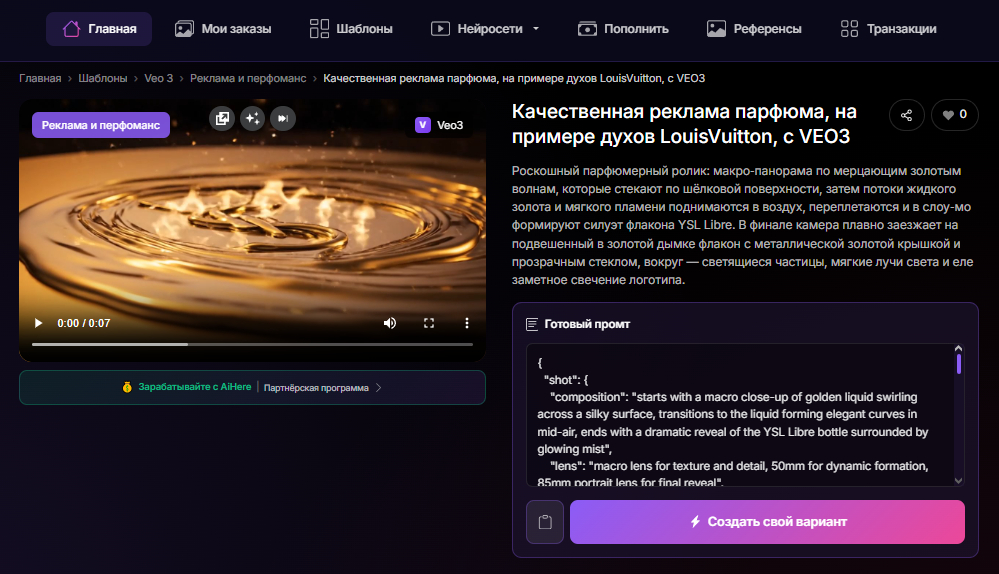Go to Мои заказы page
This screenshot has height=574, width=999.
(x=223, y=29)
